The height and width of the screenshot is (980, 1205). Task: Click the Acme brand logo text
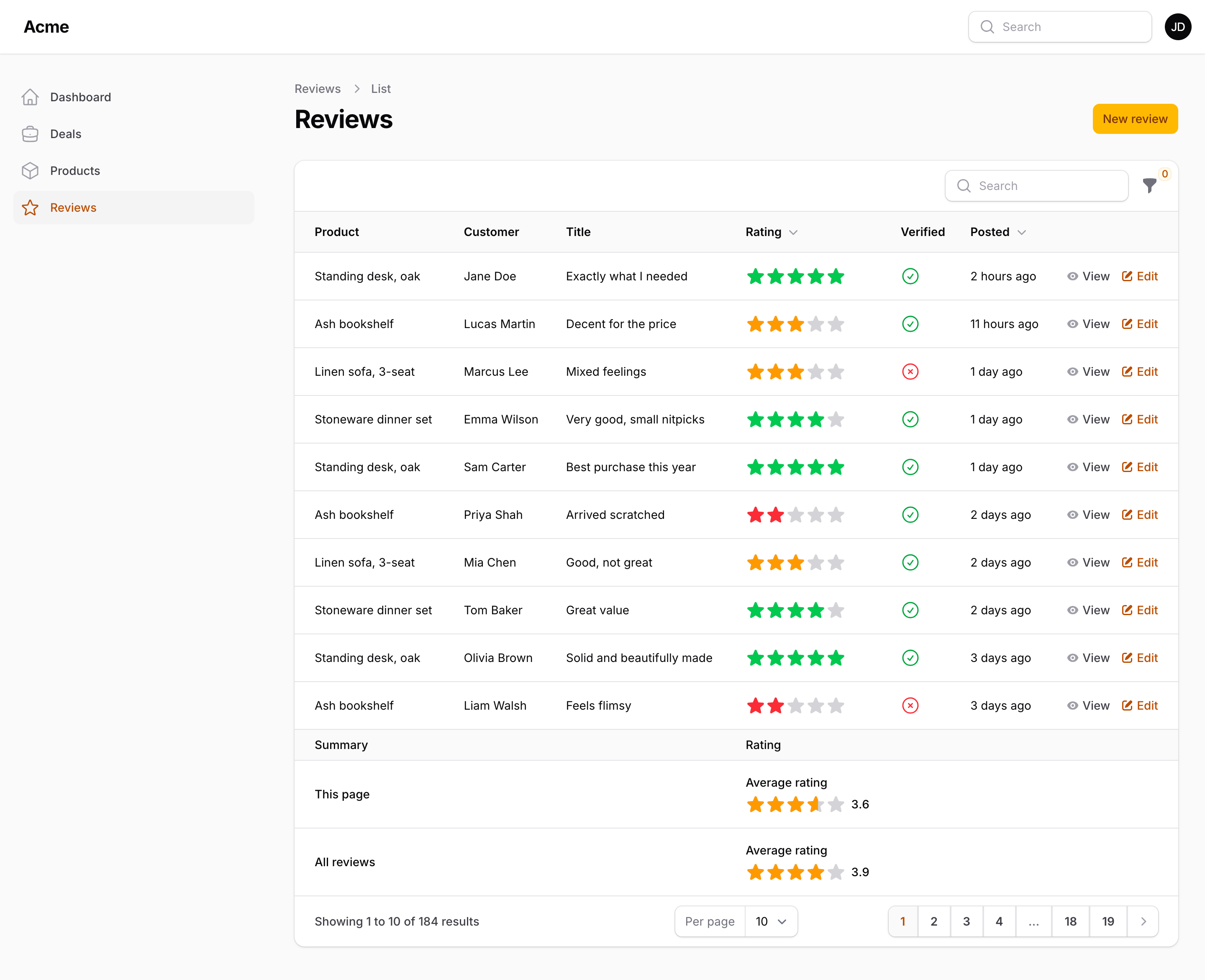coord(46,27)
